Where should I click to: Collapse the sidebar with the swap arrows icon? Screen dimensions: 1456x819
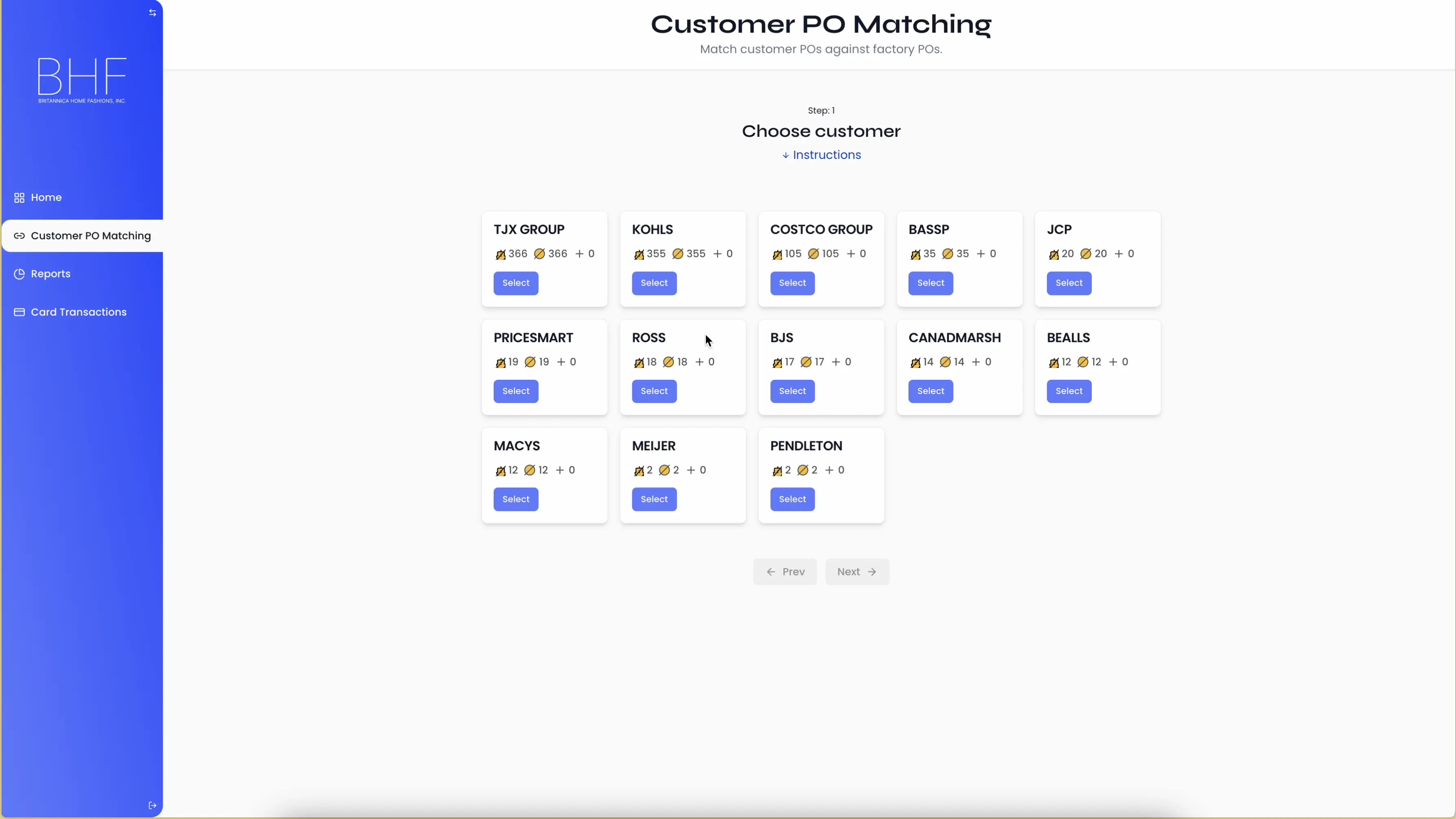point(153,13)
